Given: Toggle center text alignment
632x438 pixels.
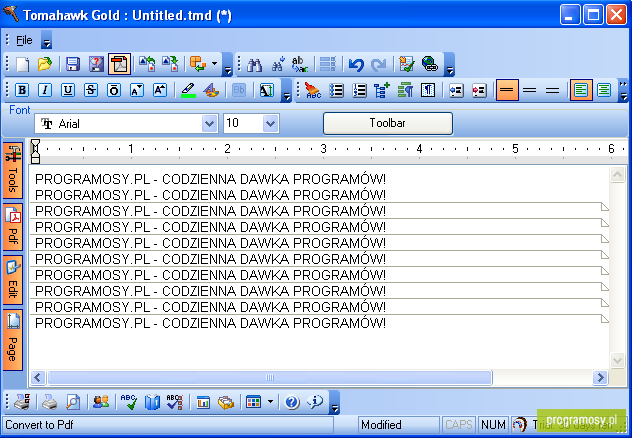Looking at the screenshot, I should 604,90.
